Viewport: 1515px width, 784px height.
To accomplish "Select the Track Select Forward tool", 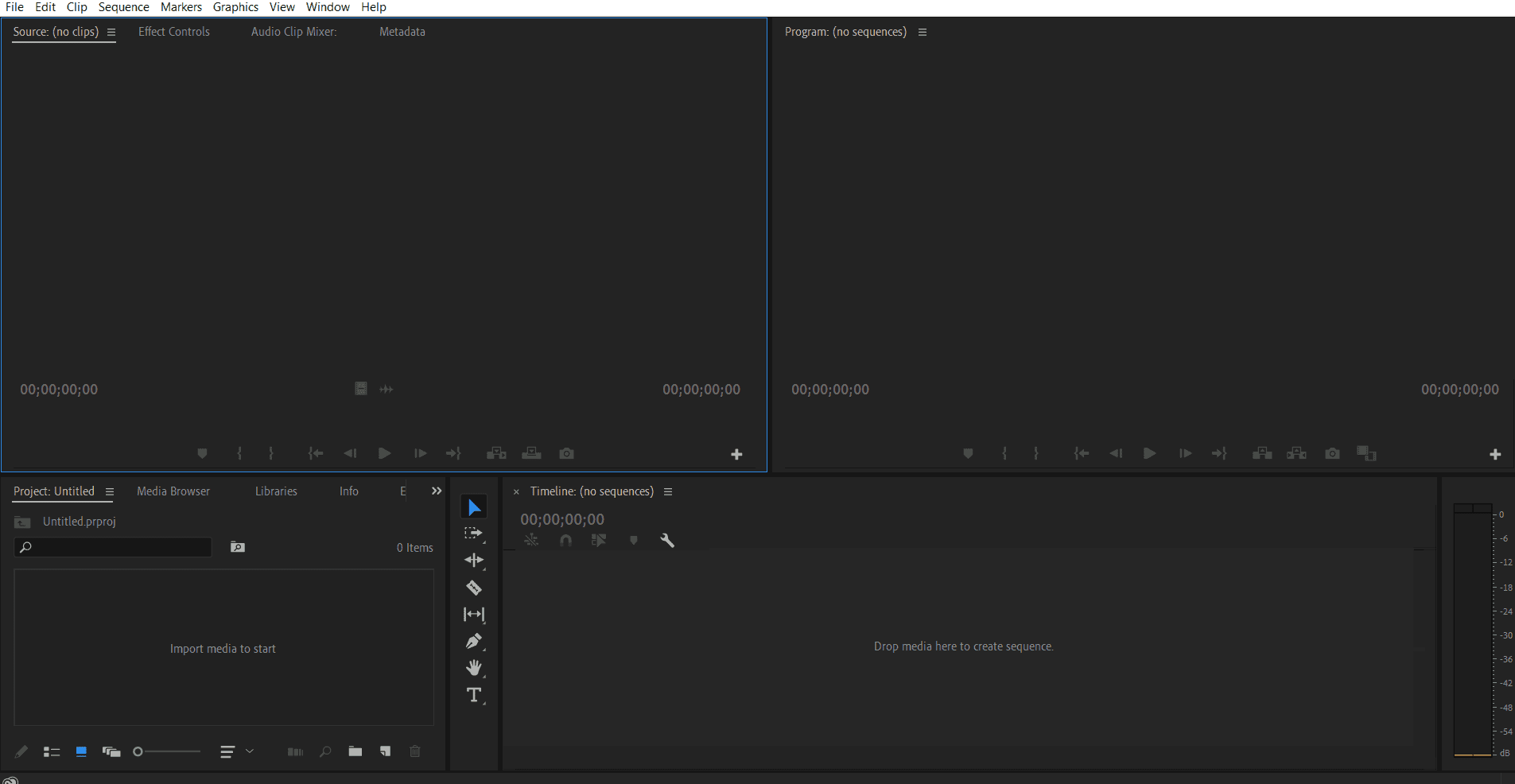I will [474, 534].
